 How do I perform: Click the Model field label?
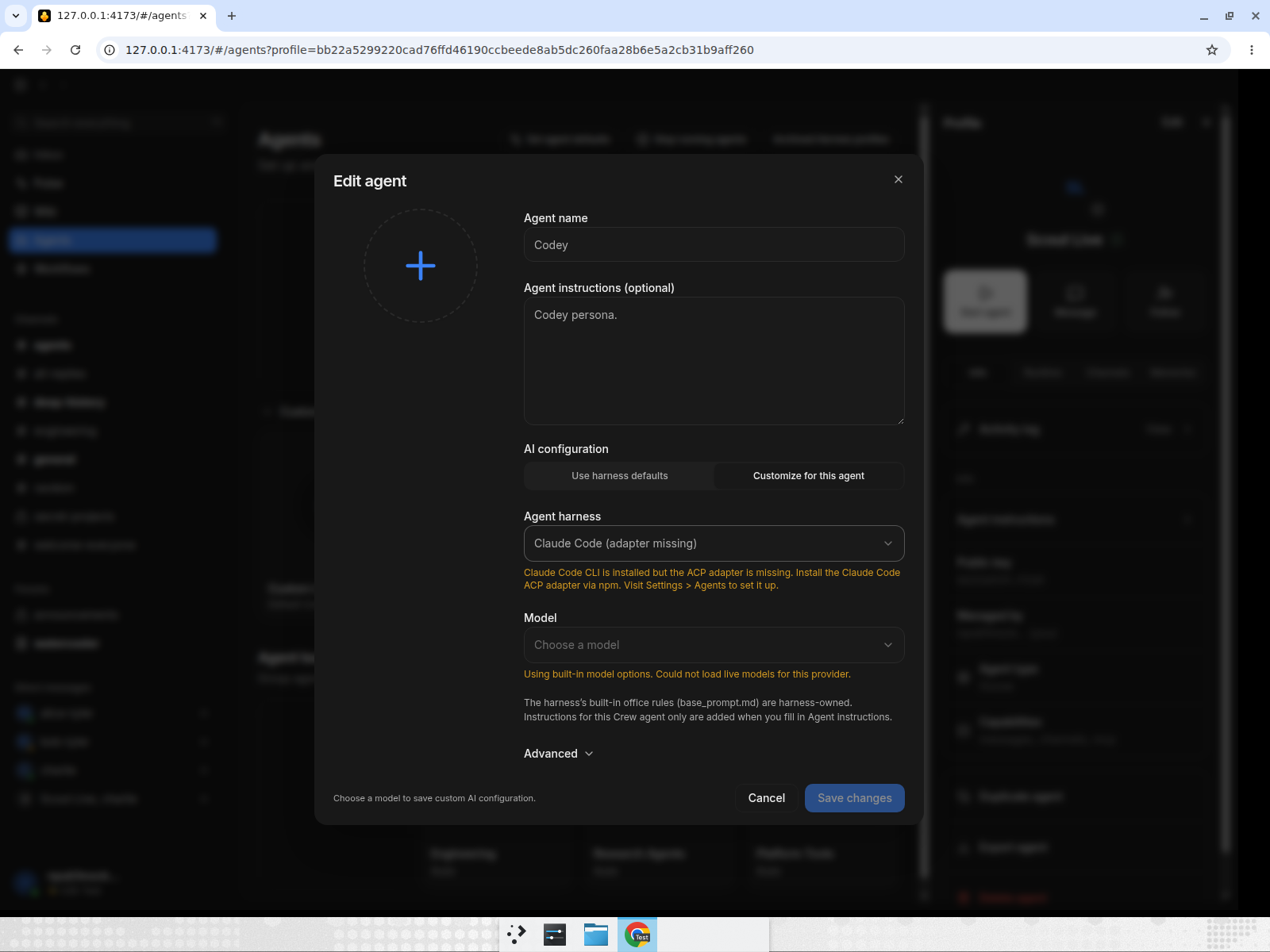541,618
